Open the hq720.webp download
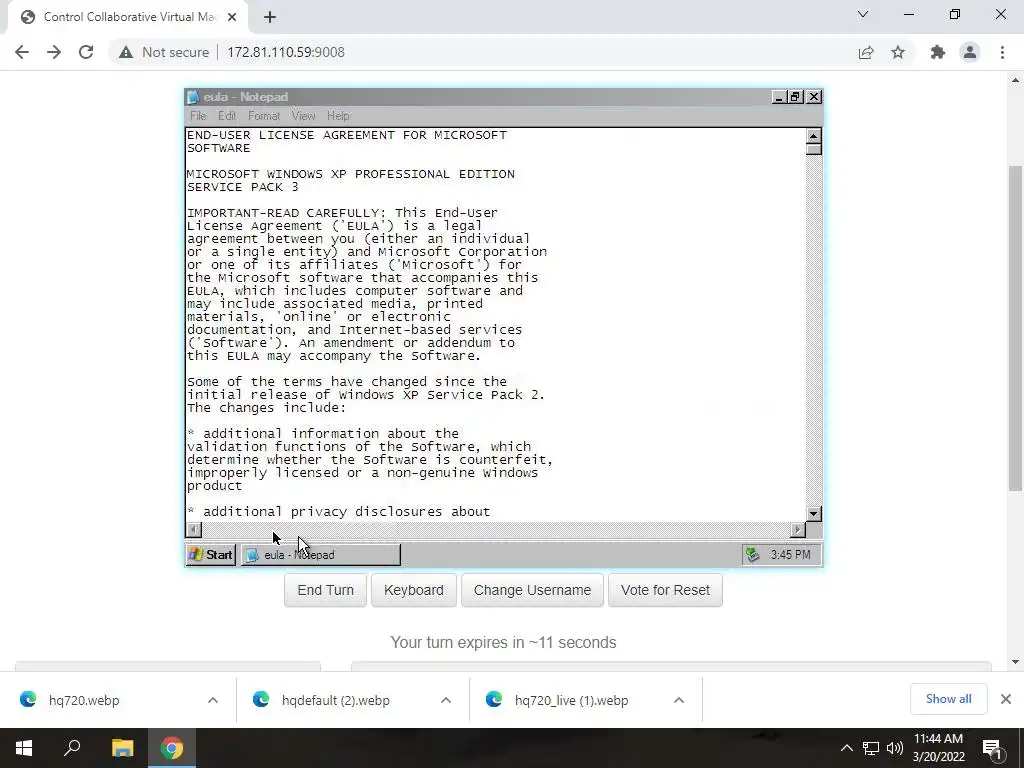The width and height of the screenshot is (1024, 768). (84, 700)
